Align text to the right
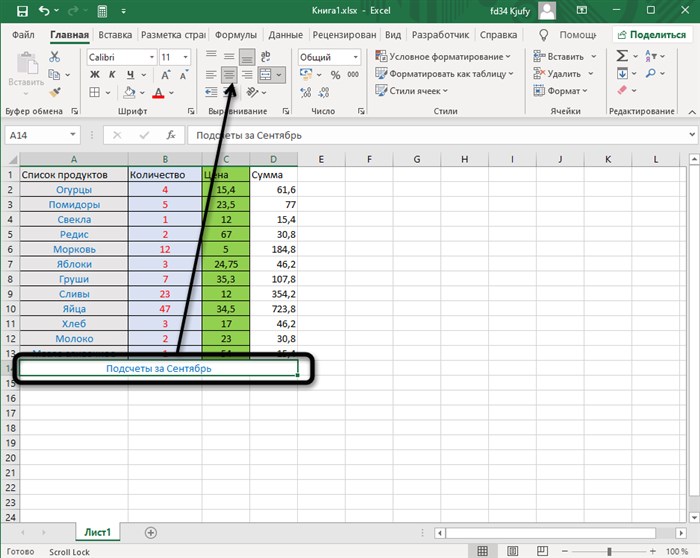 click(x=247, y=75)
